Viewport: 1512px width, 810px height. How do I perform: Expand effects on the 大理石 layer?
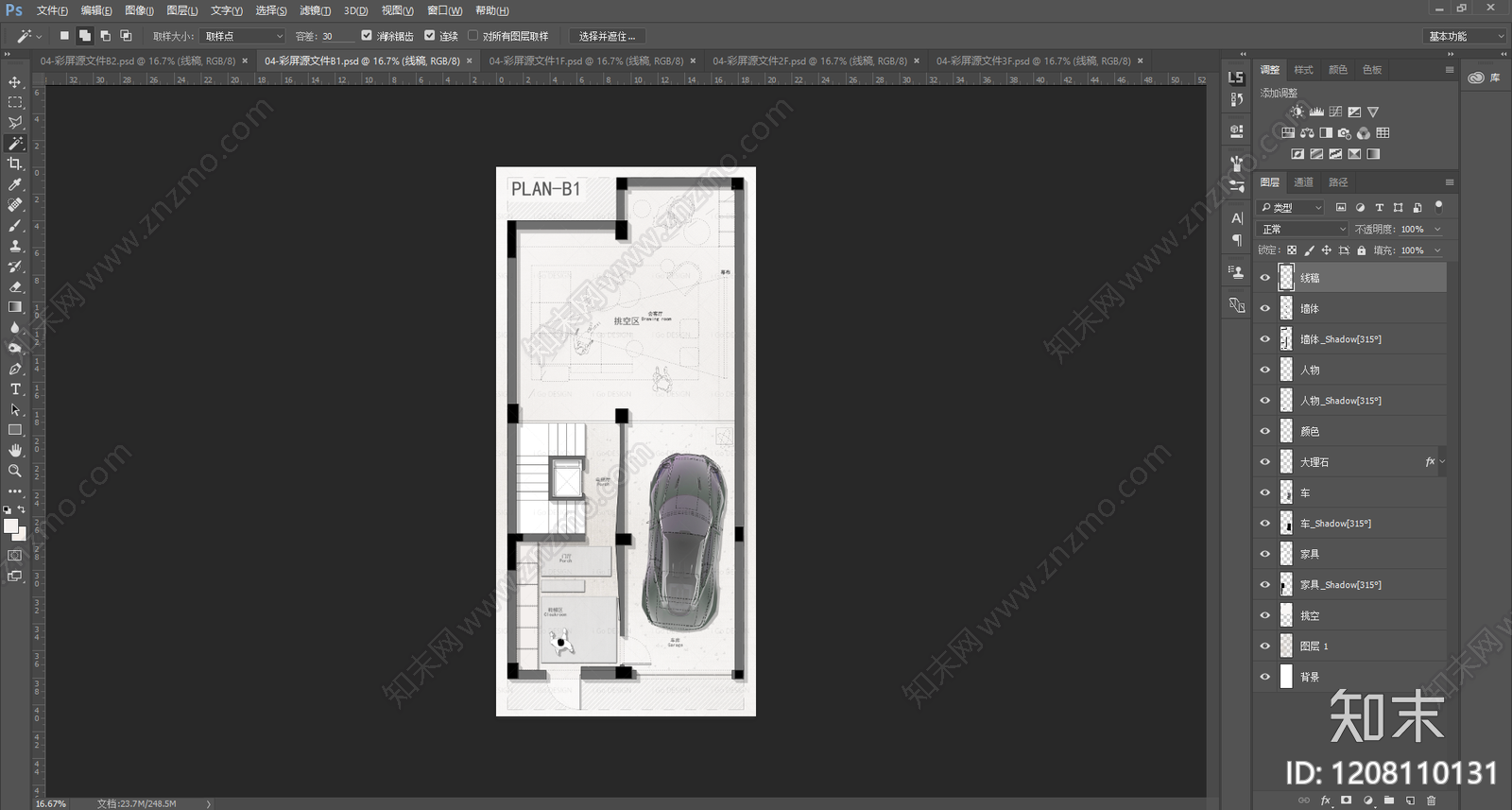pyautogui.click(x=1442, y=462)
